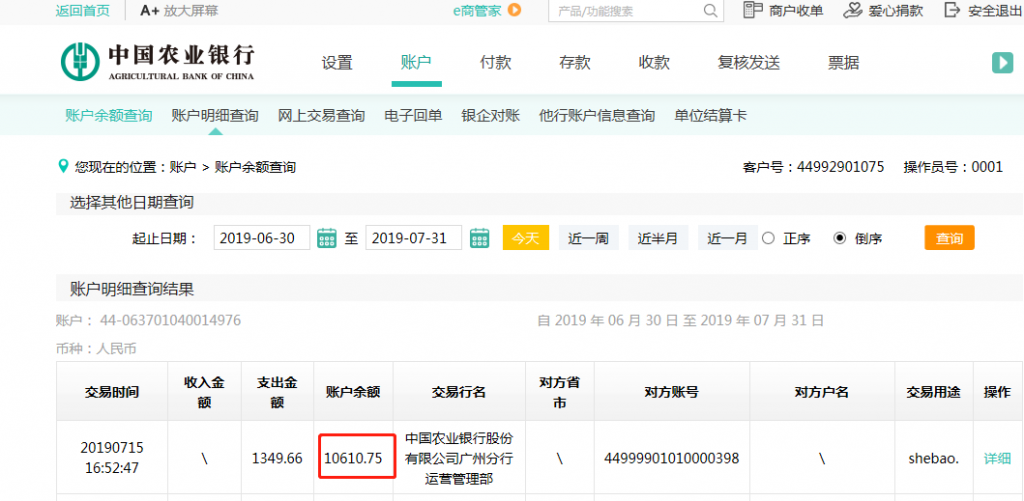Image resolution: width=1024 pixels, height=501 pixels.
Task: Select the 正序 radio button
Action: (x=768, y=238)
